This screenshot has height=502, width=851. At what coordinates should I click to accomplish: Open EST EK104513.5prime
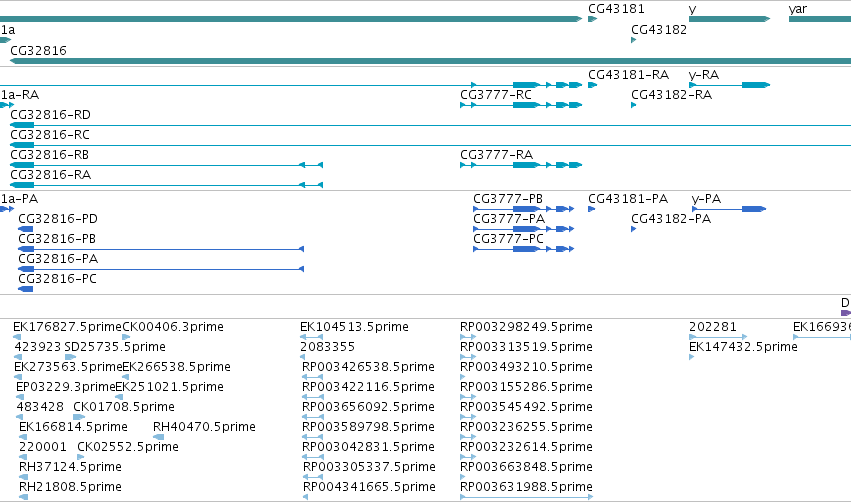(x=354, y=327)
